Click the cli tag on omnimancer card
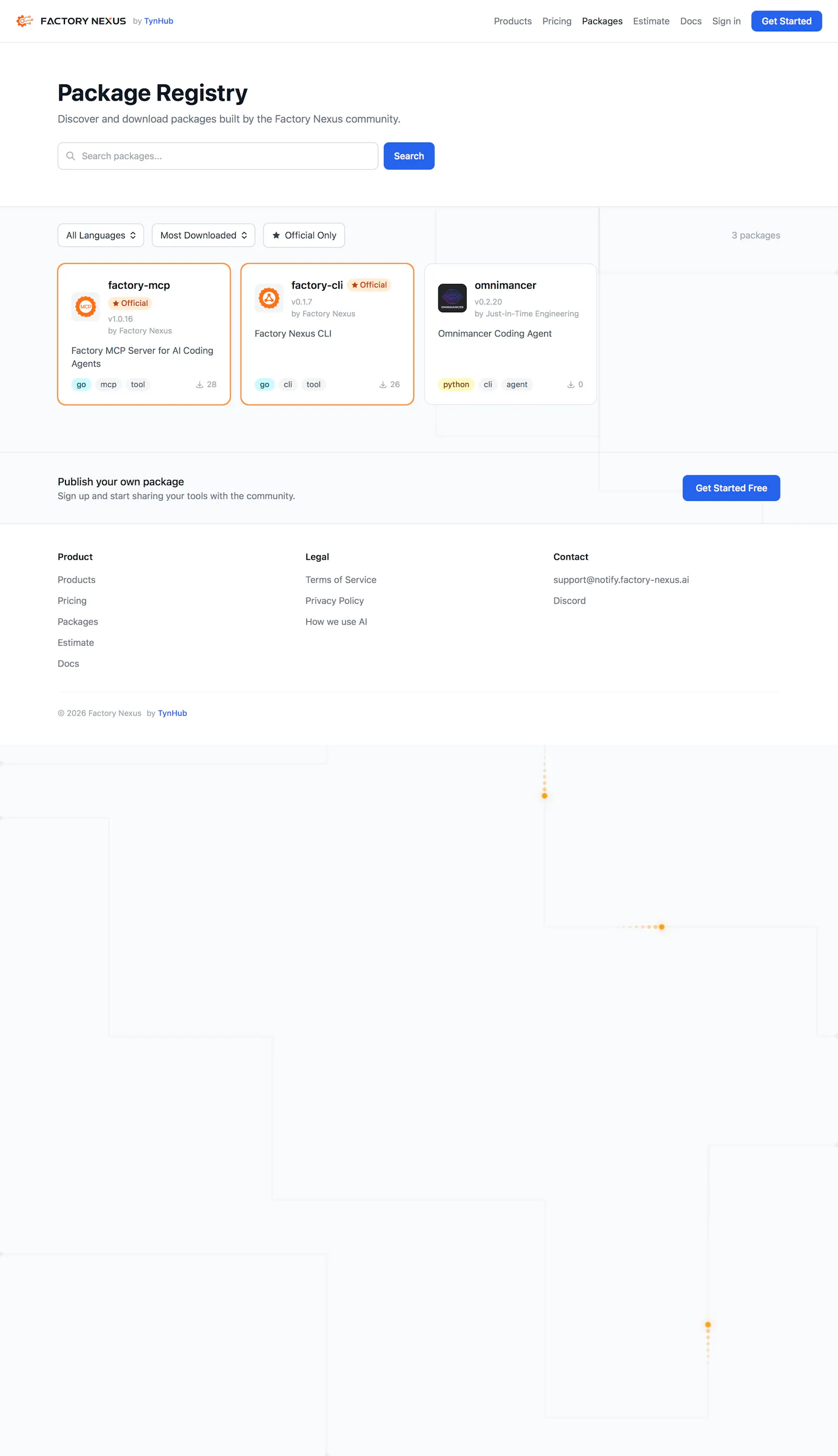 coord(488,385)
